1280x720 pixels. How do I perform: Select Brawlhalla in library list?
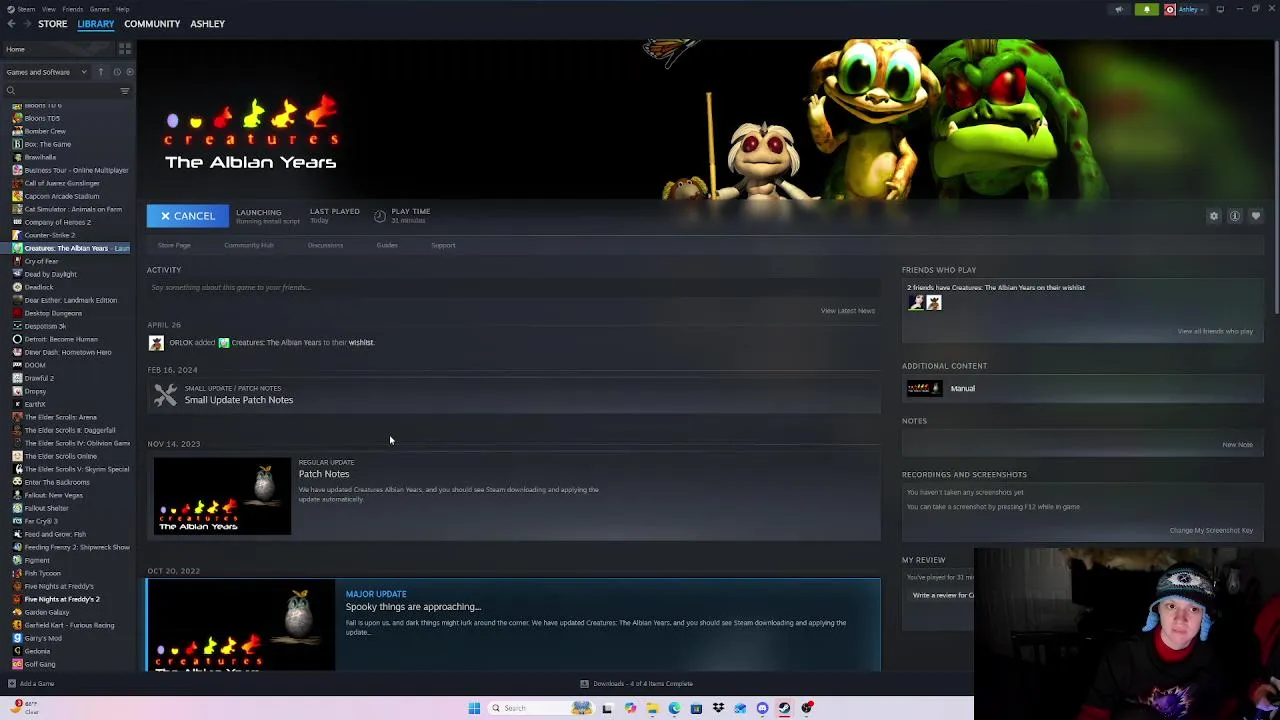point(40,157)
